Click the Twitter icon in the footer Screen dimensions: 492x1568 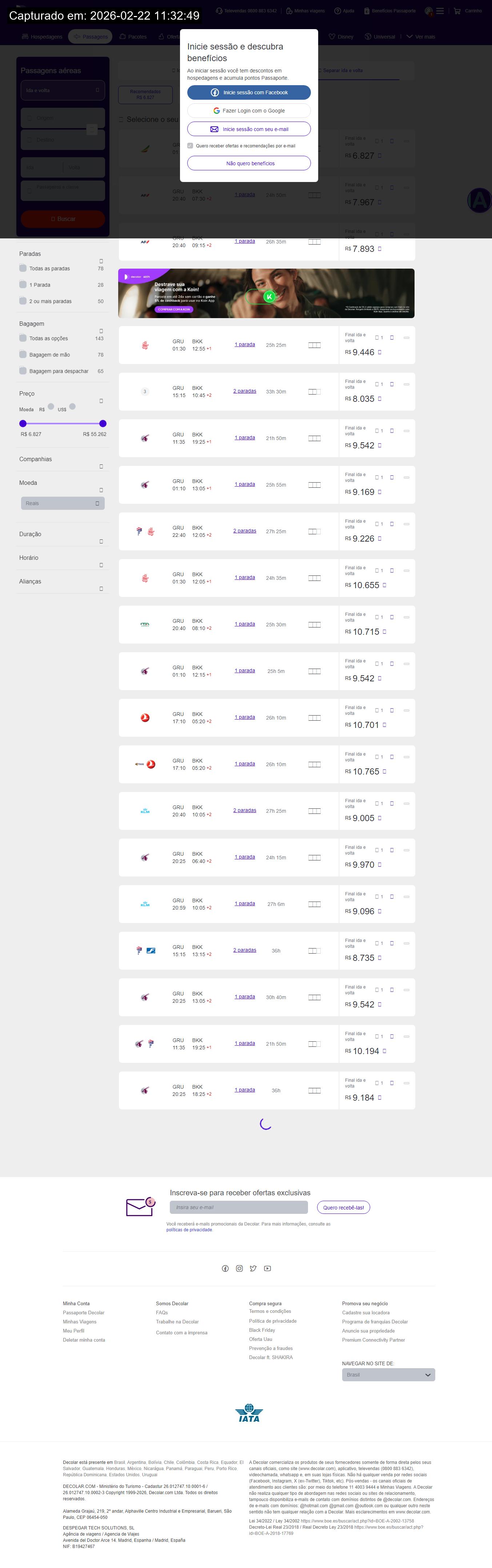click(253, 1268)
